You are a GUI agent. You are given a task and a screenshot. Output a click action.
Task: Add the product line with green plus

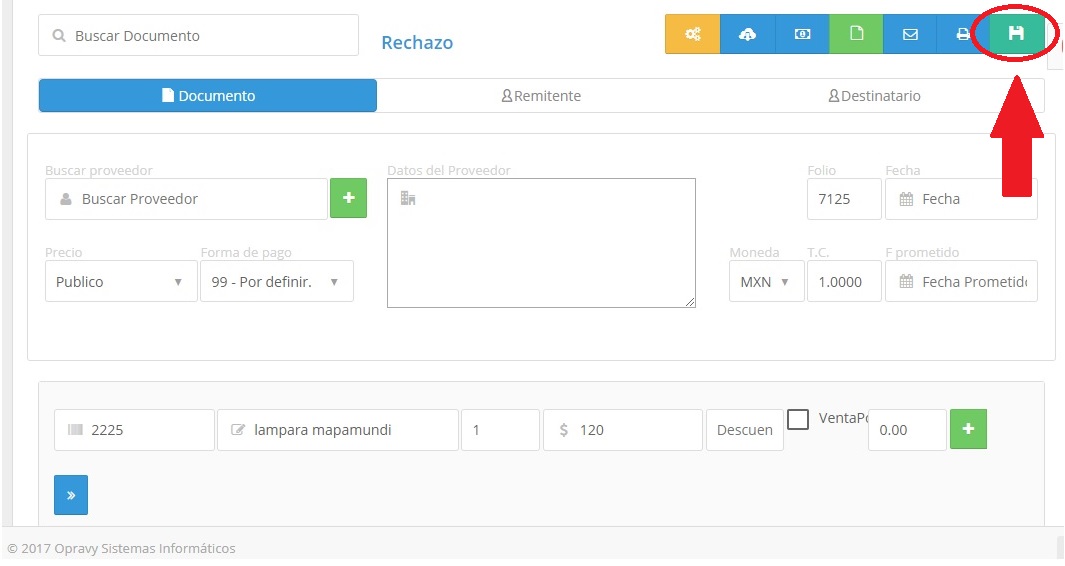pos(967,429)
